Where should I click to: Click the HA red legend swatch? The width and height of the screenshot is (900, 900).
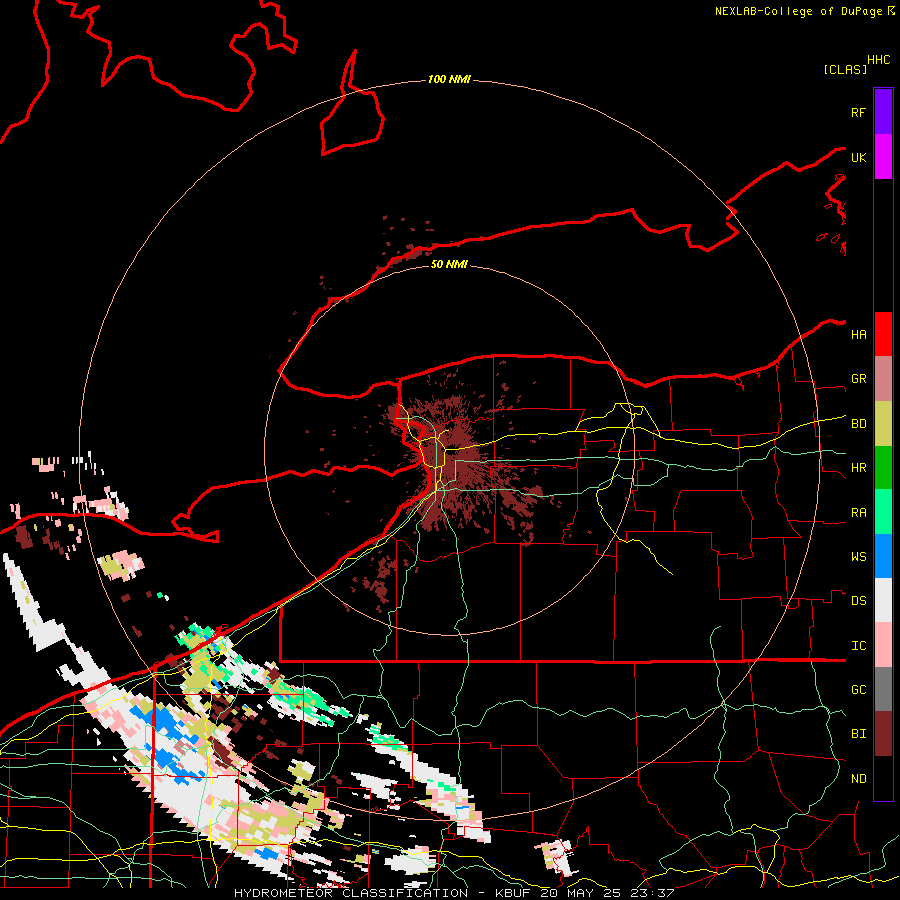pyautogui.click(x=883, y=334)
